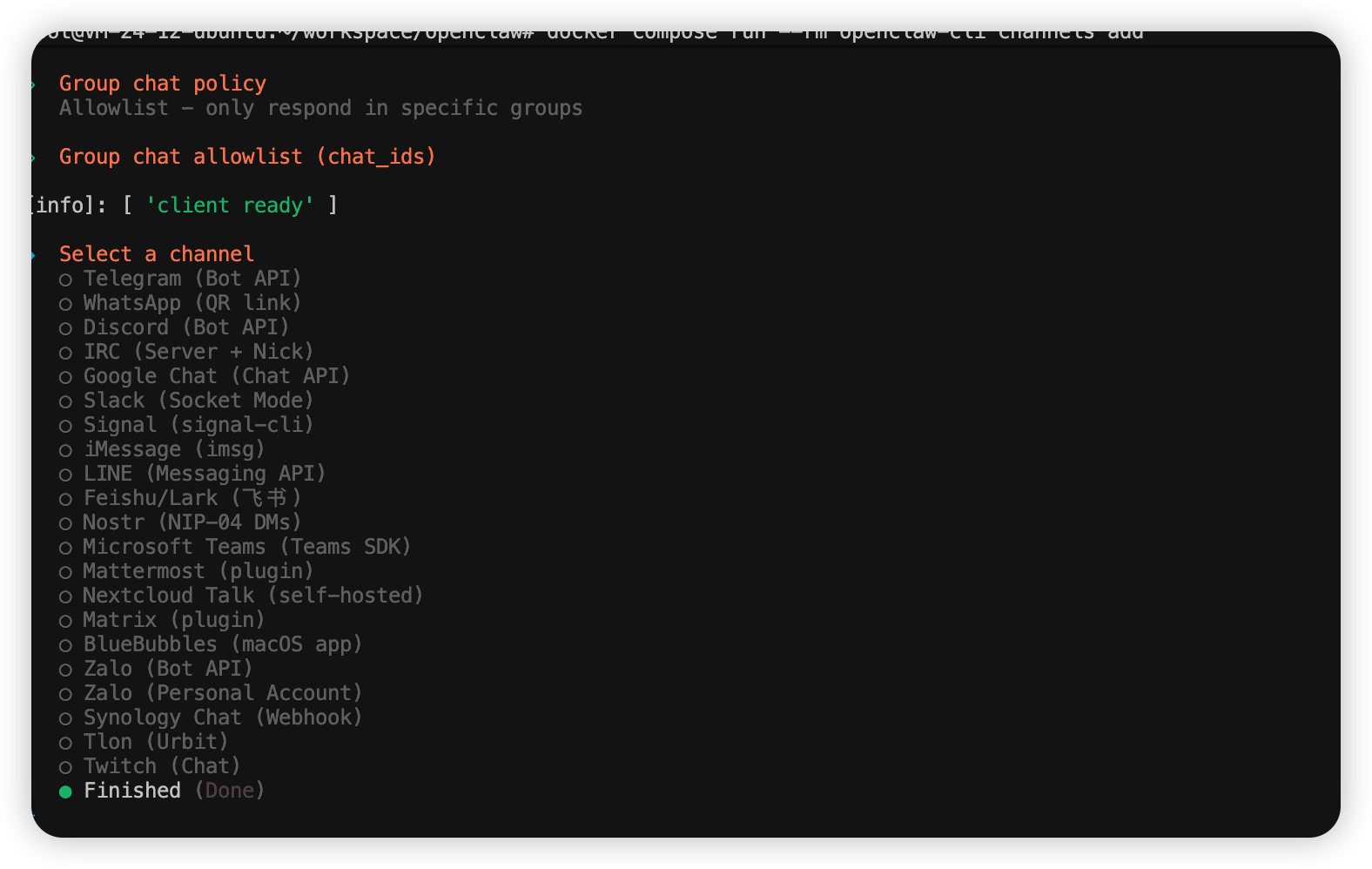
Task: Choose Nextcloud Talk (self-hosted) option
Action: (x=252, y=596)
